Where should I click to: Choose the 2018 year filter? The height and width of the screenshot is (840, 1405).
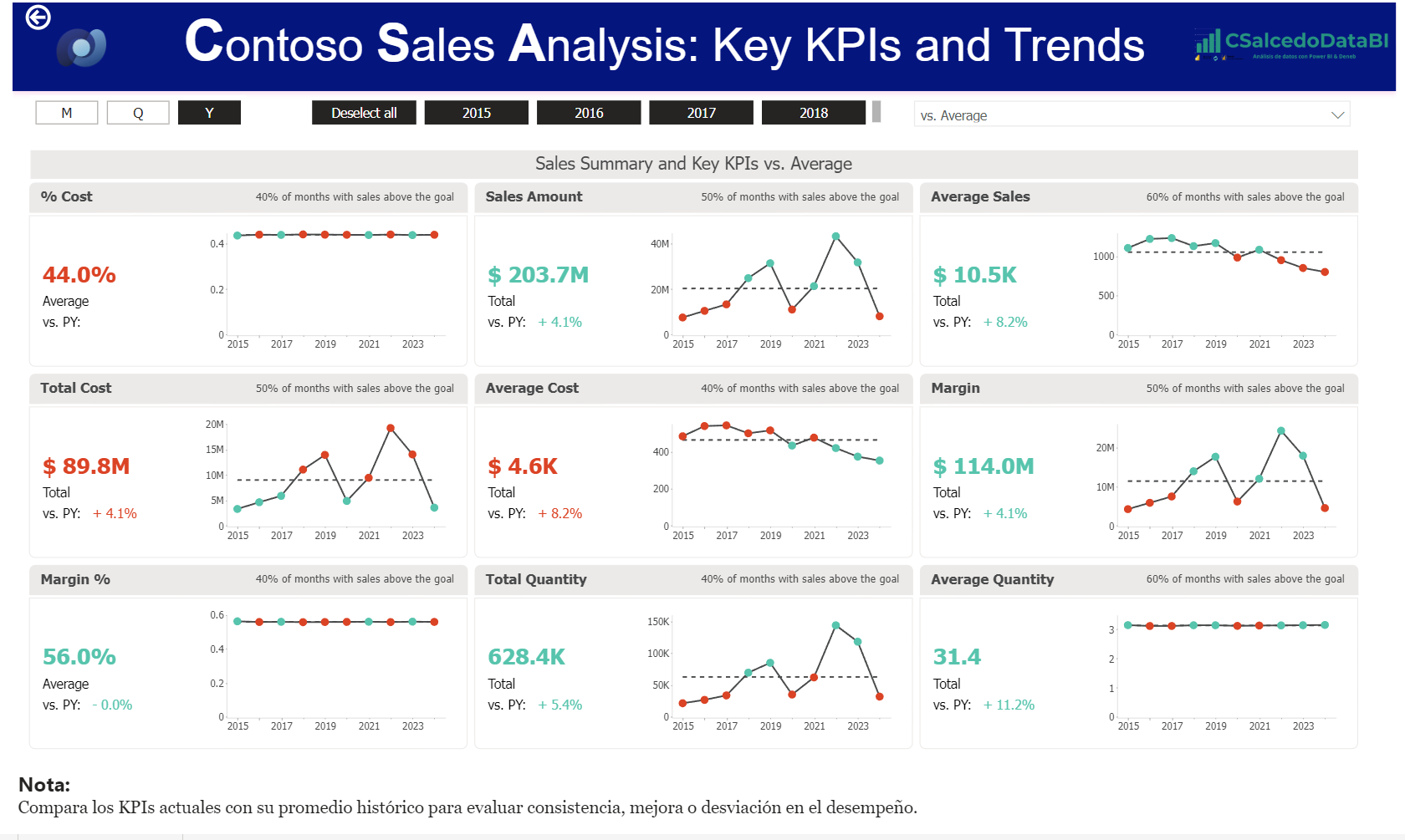813,113
